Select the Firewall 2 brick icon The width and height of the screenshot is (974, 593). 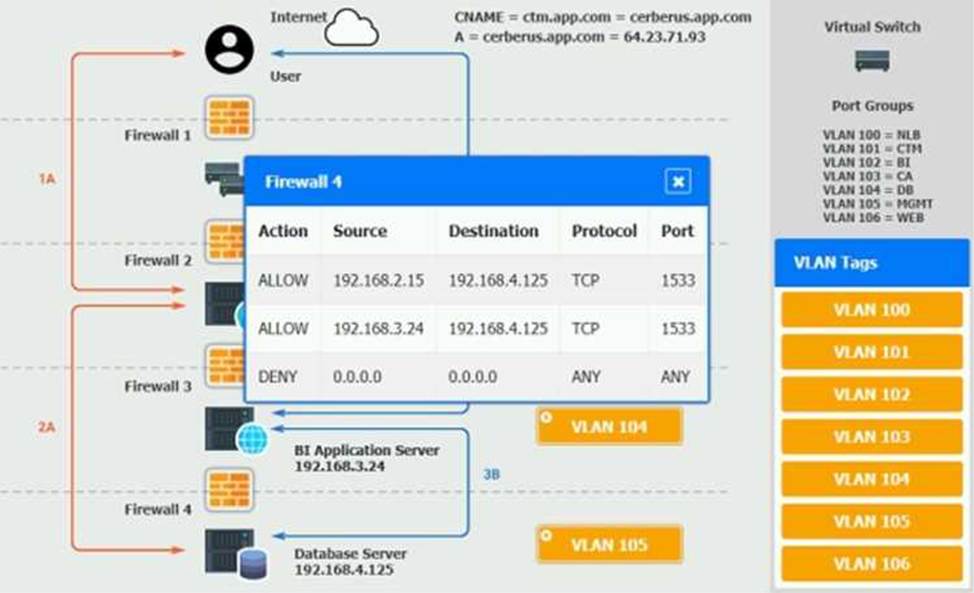click(226, 240)
